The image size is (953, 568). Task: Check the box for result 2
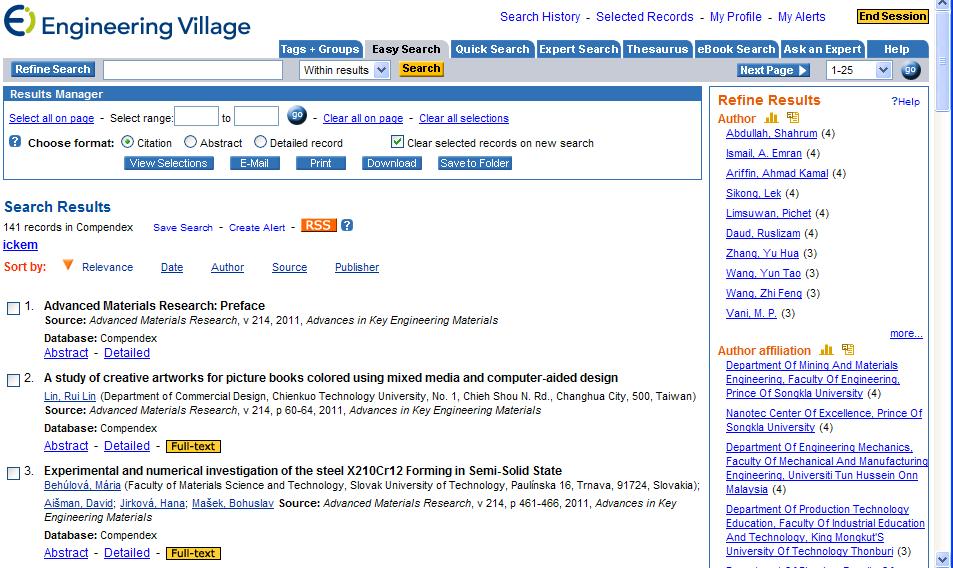[x=13, y=380]
